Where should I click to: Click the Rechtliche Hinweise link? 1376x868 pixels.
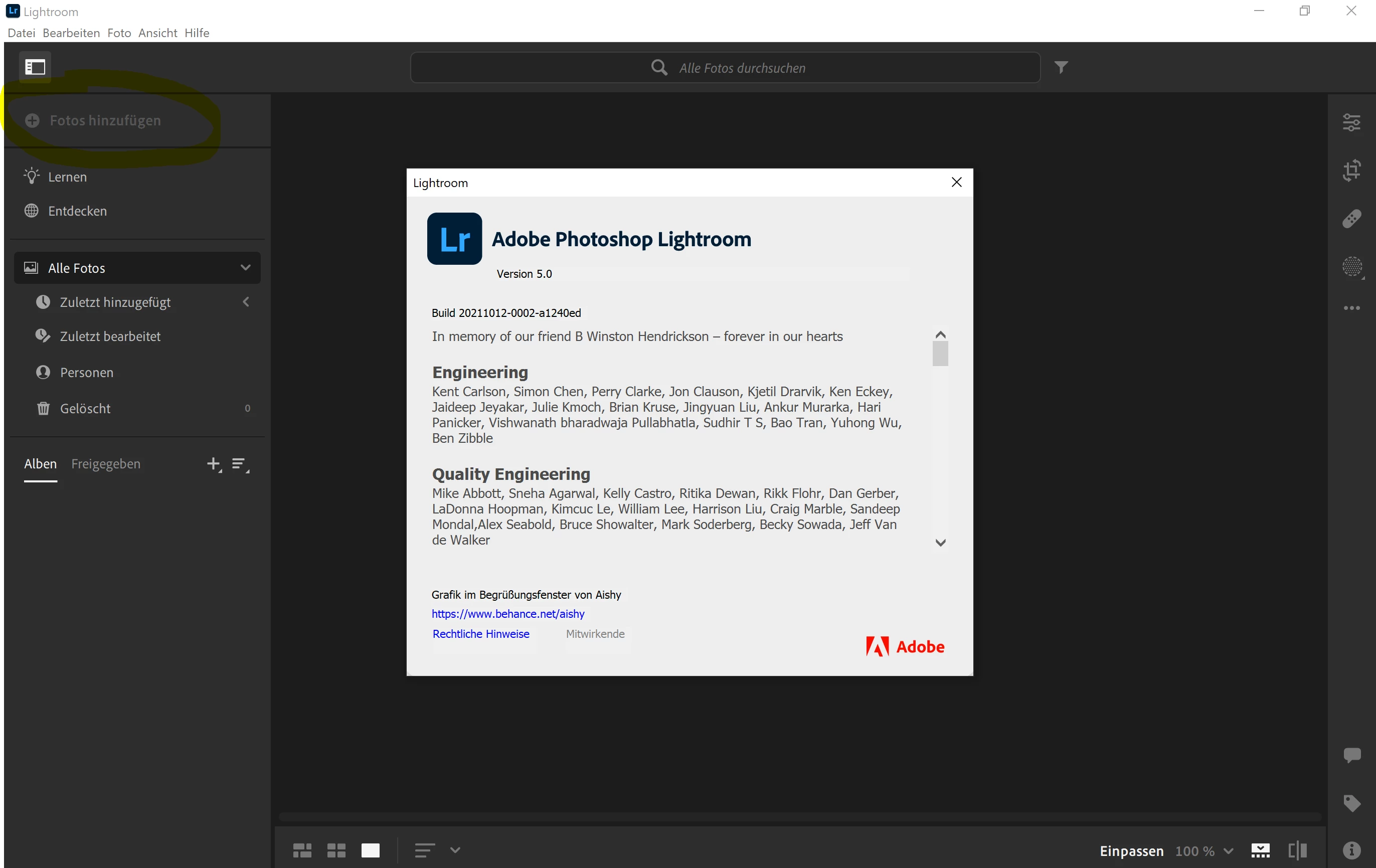click(x=480, y=634)
